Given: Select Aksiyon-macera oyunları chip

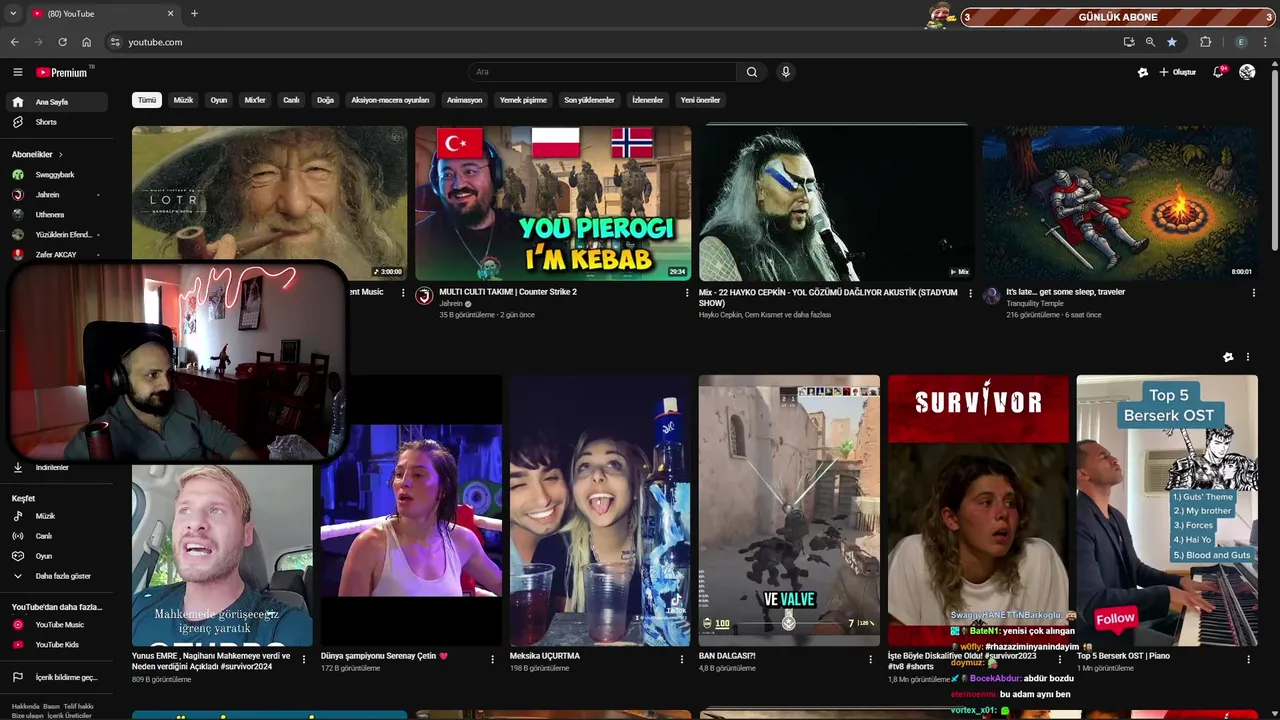Looking at the screenshot, I should 390,100.
